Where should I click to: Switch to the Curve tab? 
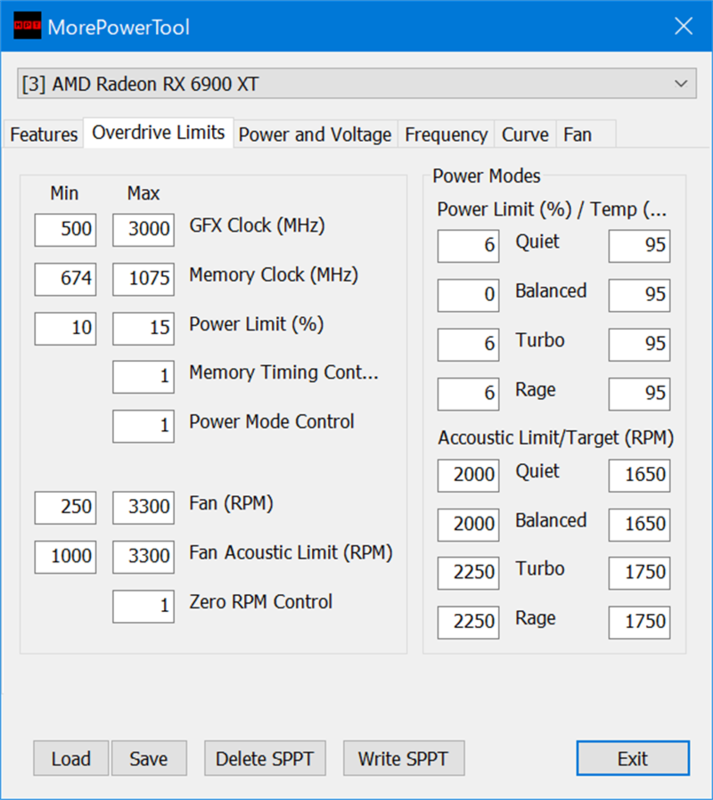(x=525, y=135)
